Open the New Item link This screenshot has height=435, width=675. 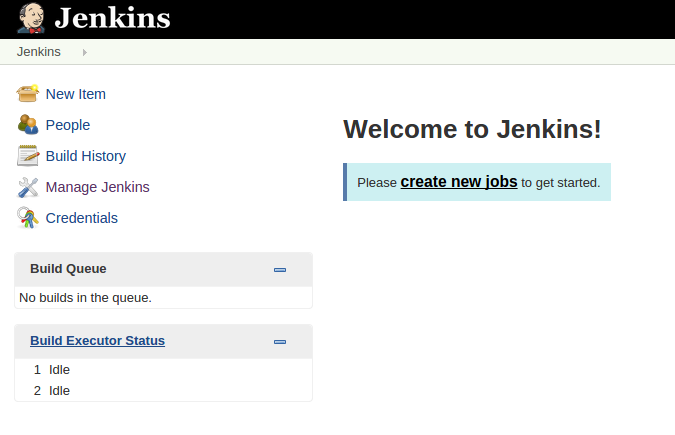point(76,94)
